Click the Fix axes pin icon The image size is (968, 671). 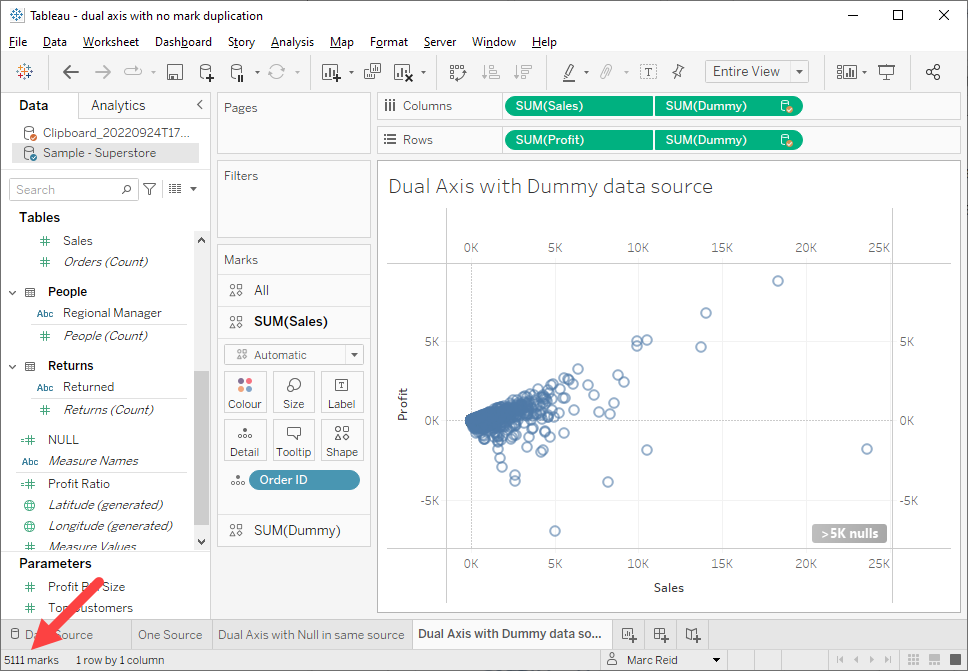coord(678,72)
